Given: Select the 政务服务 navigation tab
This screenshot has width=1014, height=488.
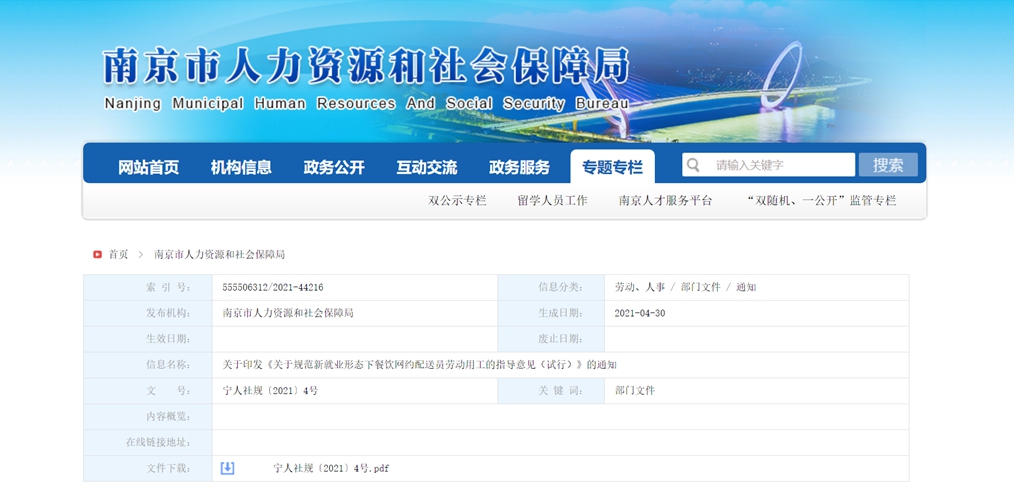Looking at the screenshot, I should point(519,167).
